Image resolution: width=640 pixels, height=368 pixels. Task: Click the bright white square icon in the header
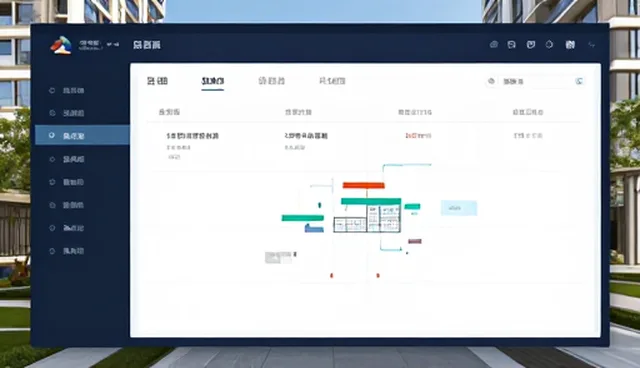[570, 44]
